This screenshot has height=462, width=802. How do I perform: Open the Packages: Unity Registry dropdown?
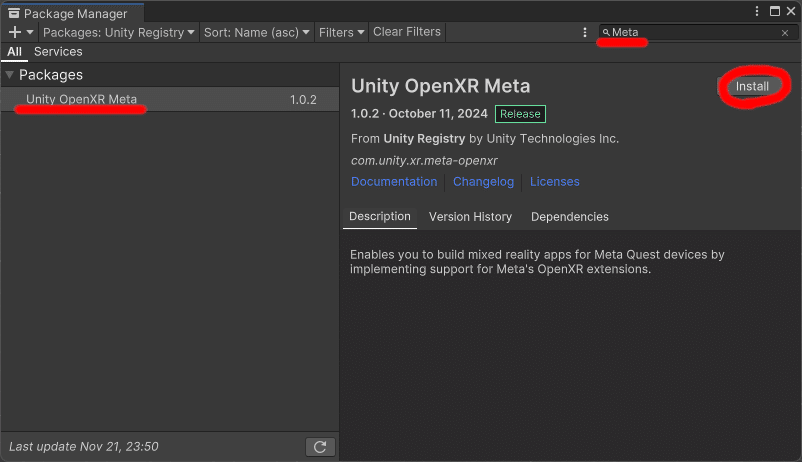click(118, 32)
